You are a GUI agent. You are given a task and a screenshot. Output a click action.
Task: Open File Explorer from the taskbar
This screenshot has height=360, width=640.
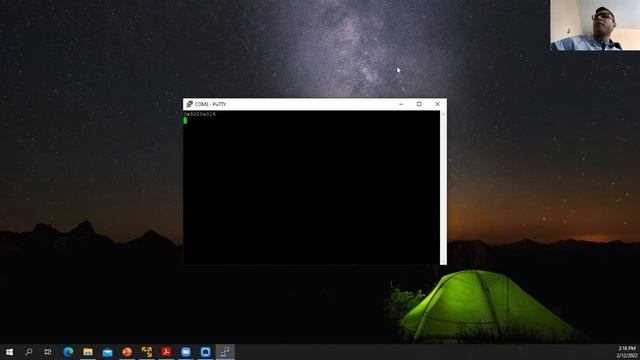tap(88, 351)
